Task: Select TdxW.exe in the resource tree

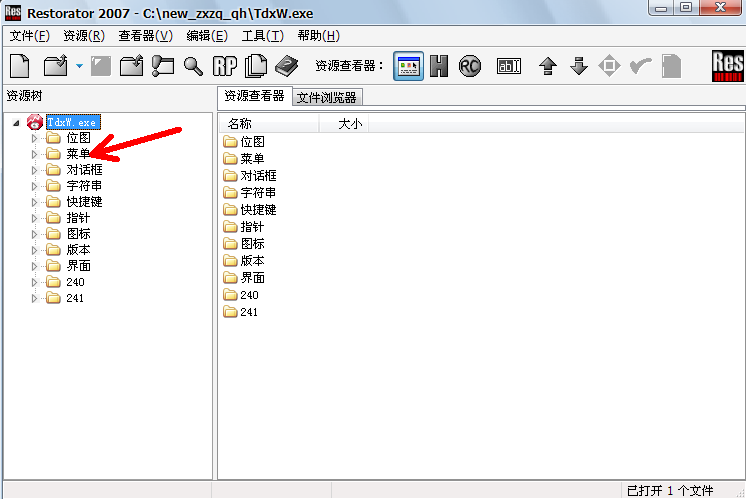Action: tap(73, 122)
